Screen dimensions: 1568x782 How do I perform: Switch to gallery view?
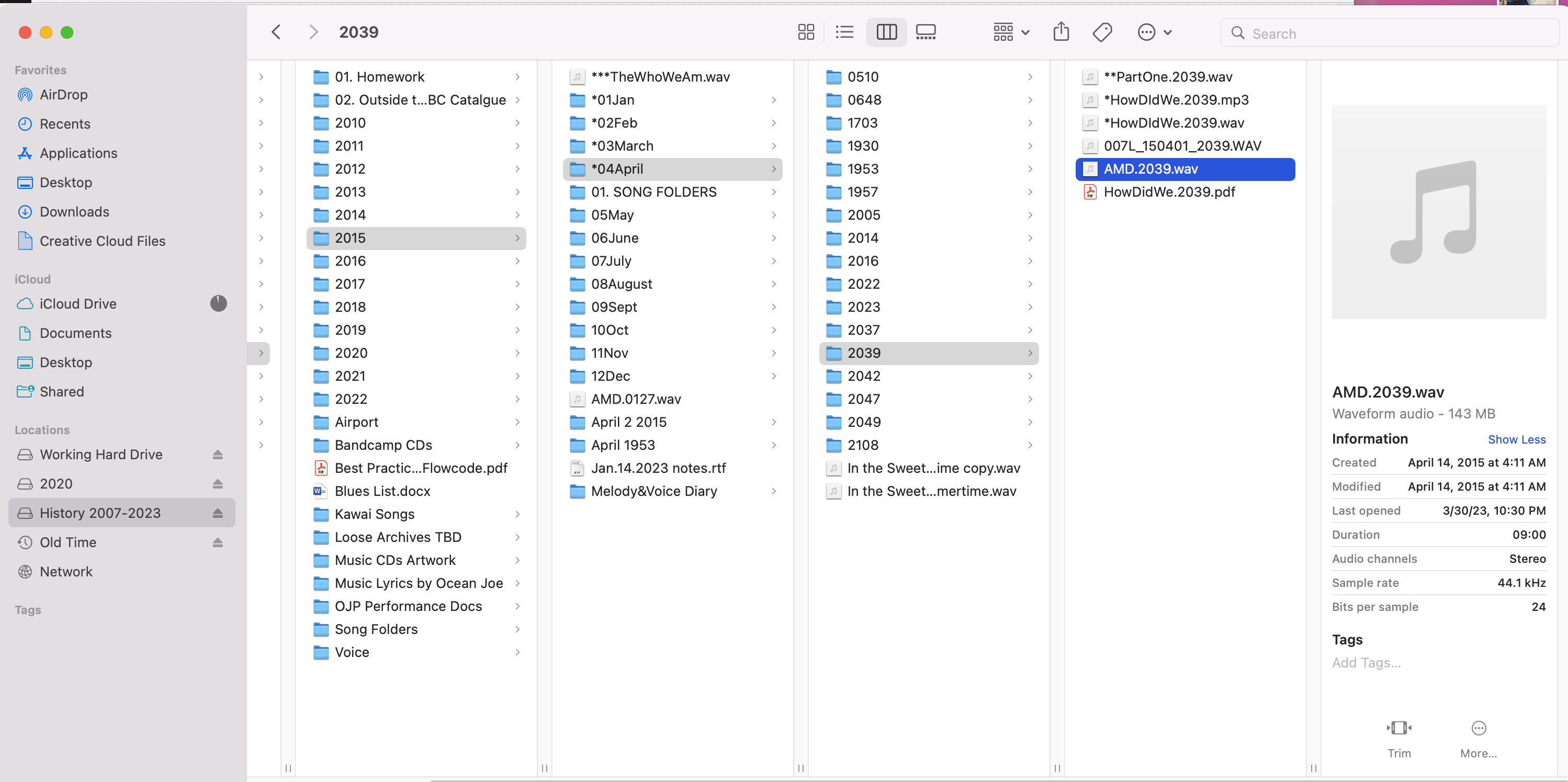925,32
